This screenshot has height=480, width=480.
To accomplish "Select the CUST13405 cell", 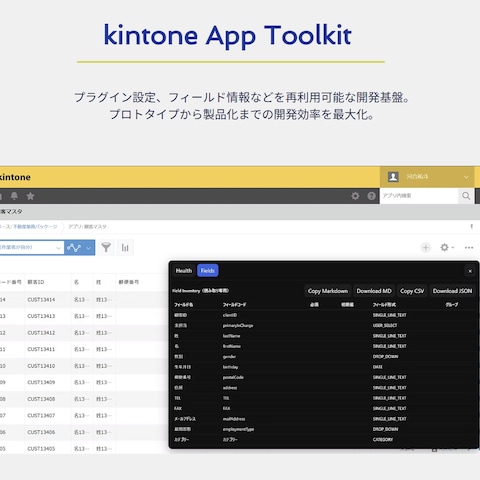I will (x=41, y=449).
